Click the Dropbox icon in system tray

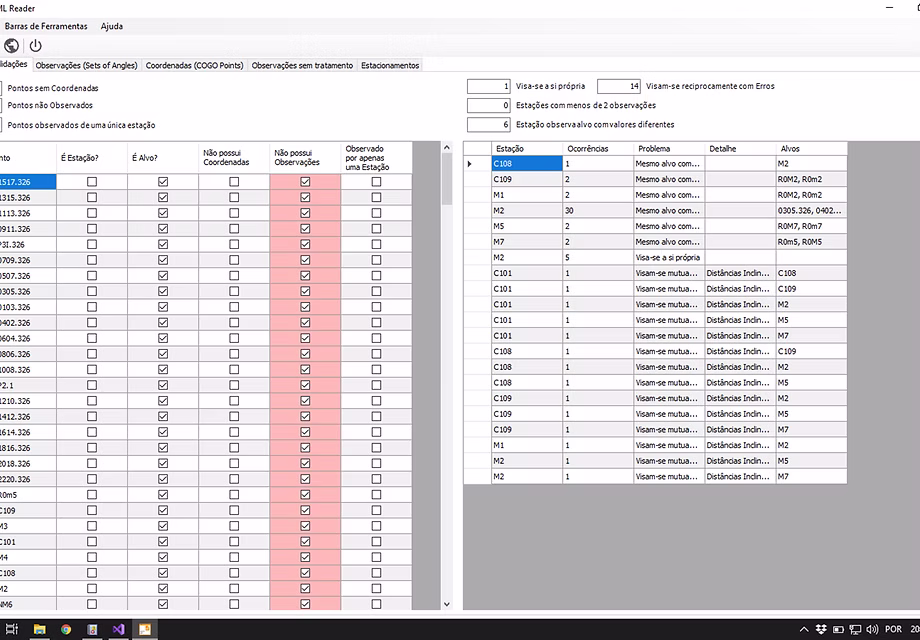tap(821, 630)
